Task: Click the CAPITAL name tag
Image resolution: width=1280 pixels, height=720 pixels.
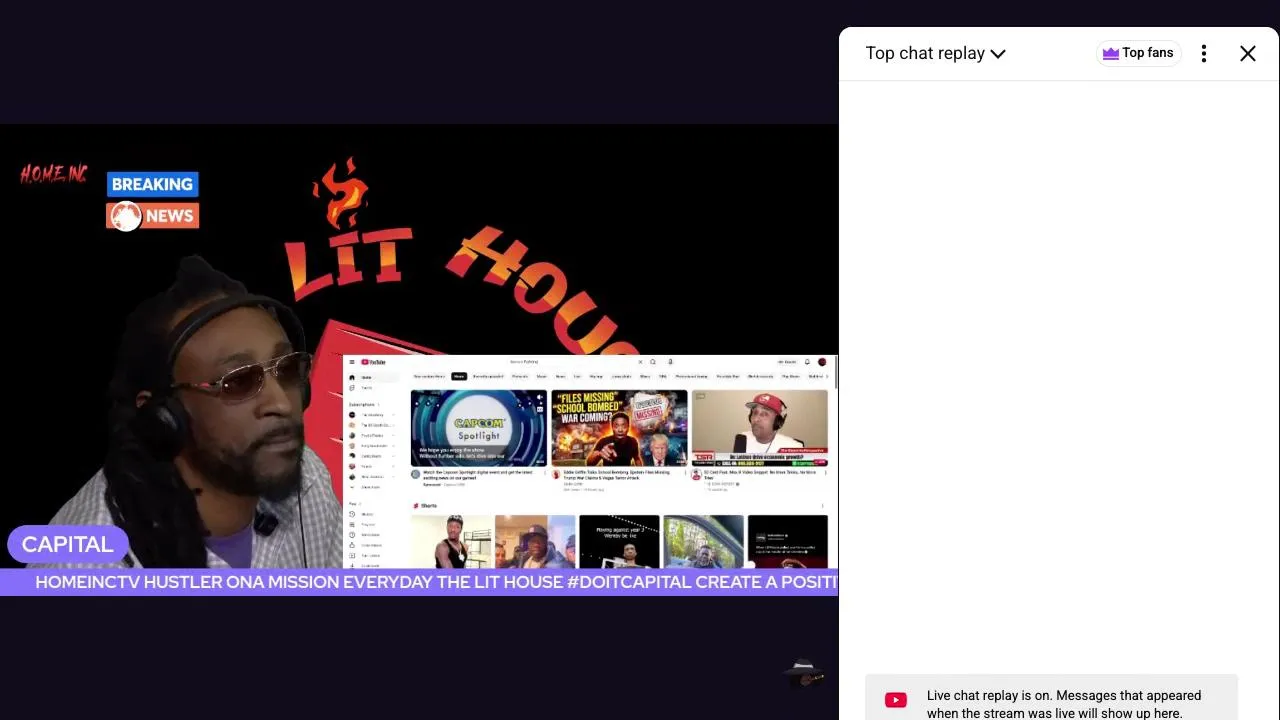Action: 67,545
